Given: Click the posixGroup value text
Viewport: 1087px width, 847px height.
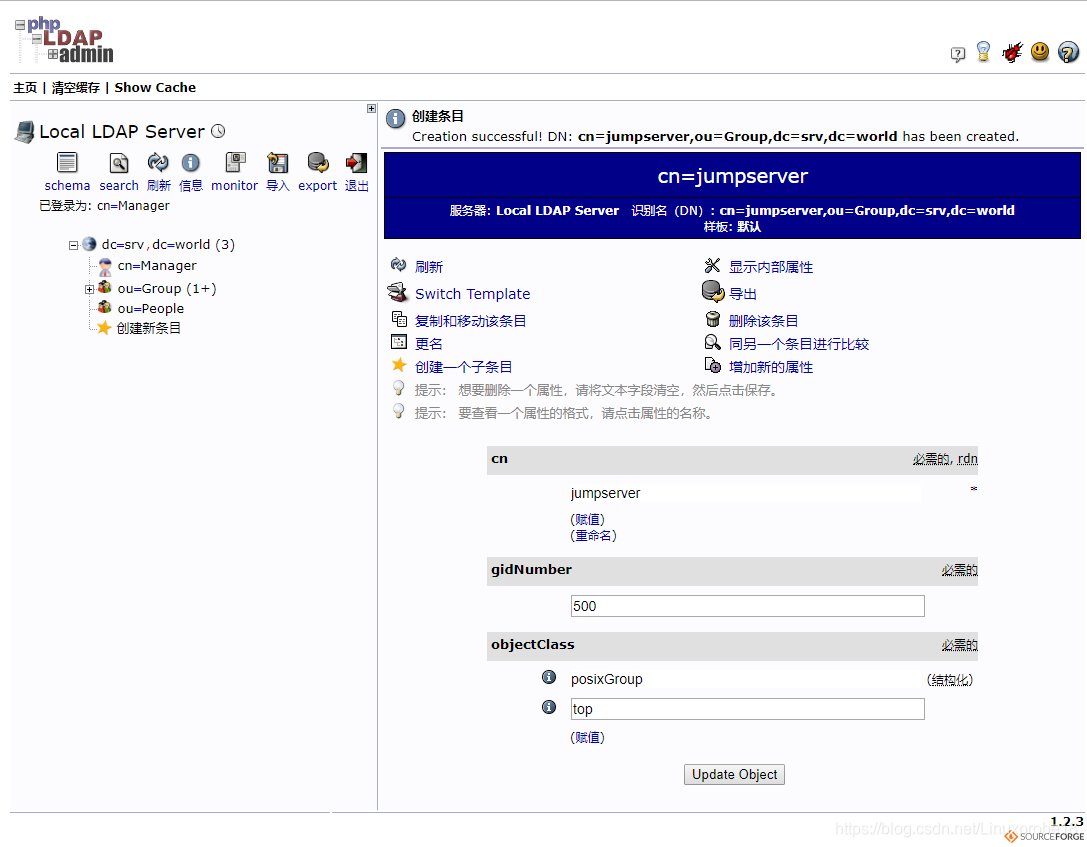Looking at the screenshot, I should (x=607, y=679).
